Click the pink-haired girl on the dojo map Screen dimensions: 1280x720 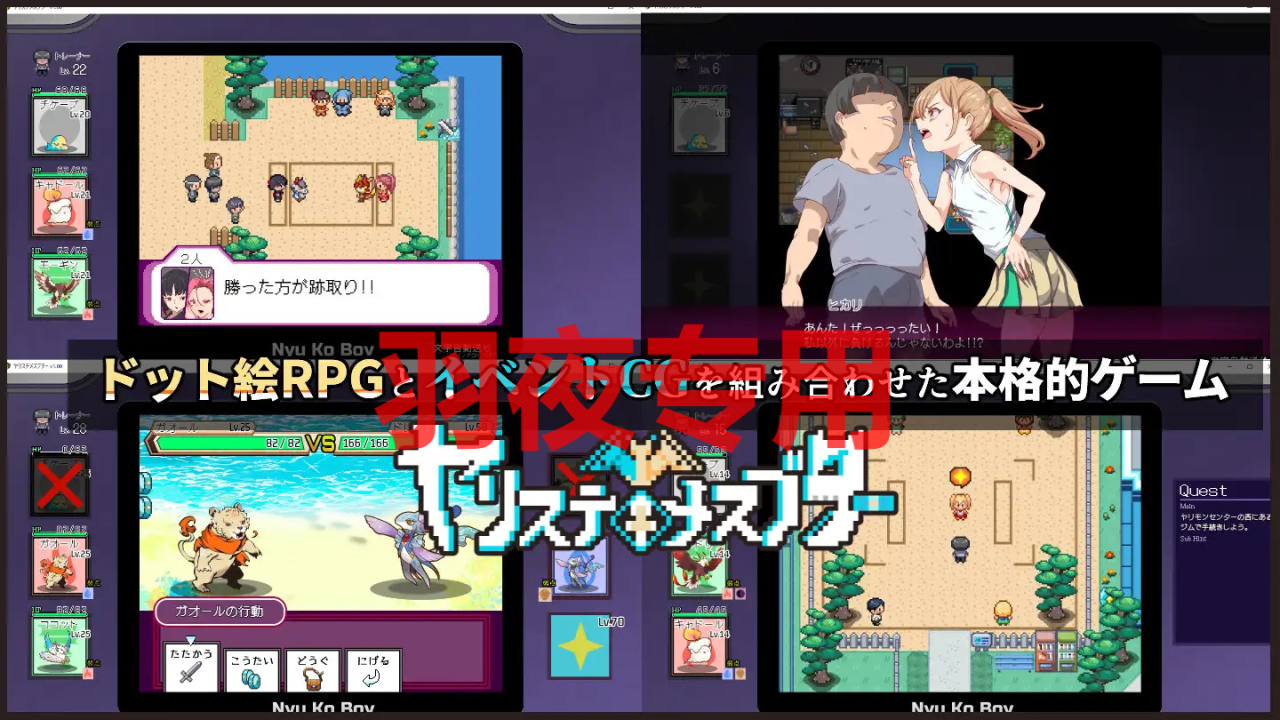click(x=384, y=187)
